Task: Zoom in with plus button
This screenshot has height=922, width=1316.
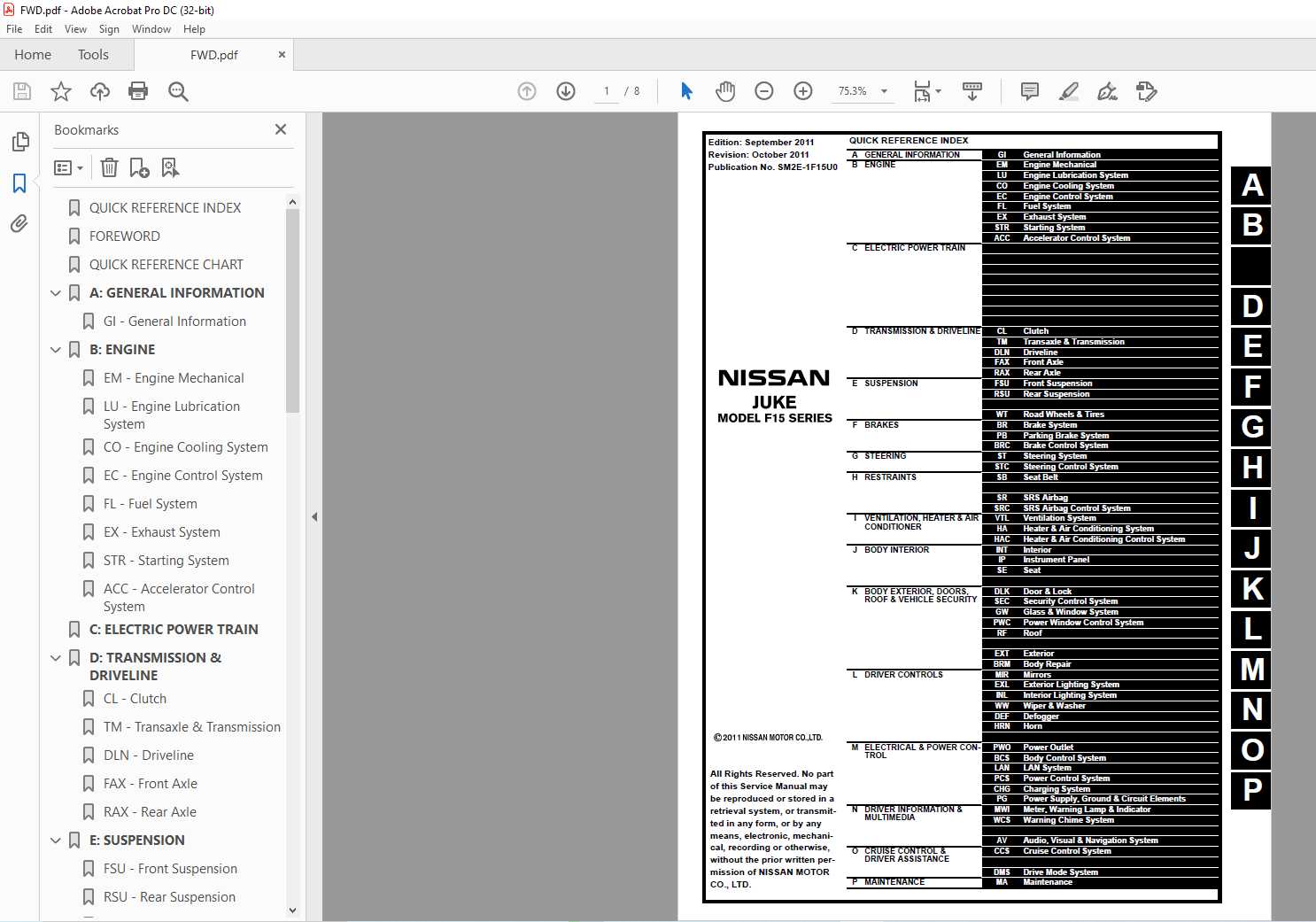Action: point(803,91)
